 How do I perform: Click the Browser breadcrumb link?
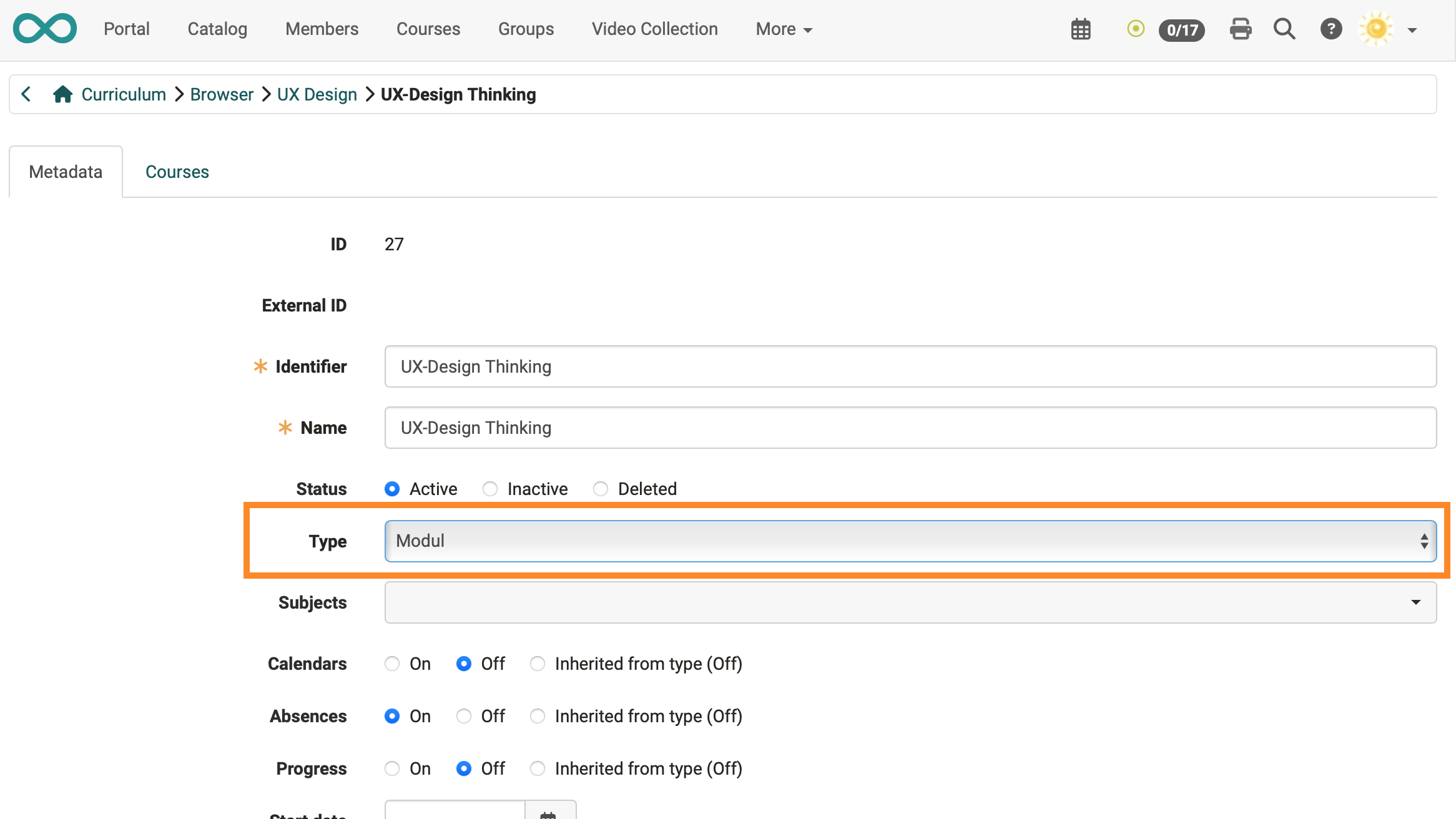[x=222, y=94]
